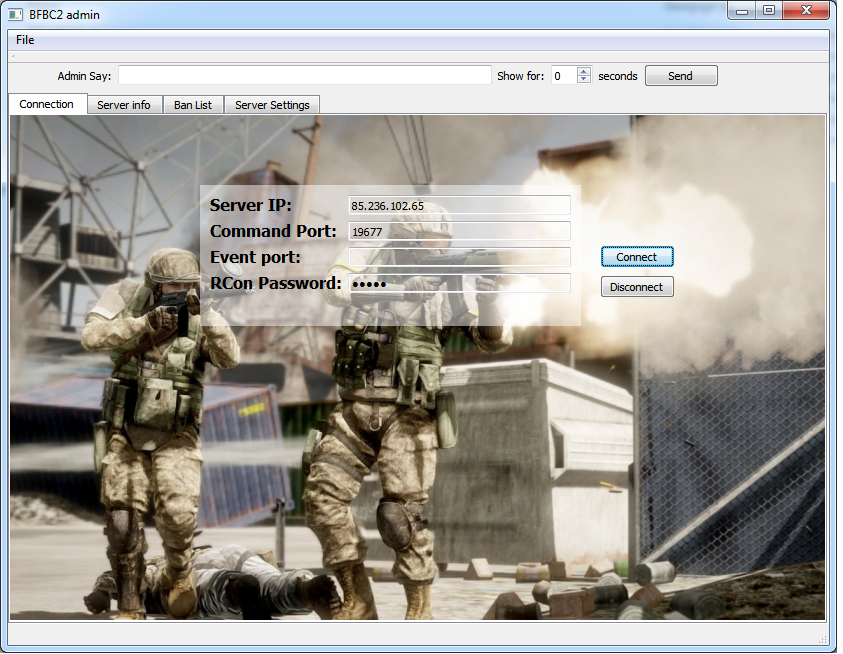Send the admin message

tap(681, 76)
